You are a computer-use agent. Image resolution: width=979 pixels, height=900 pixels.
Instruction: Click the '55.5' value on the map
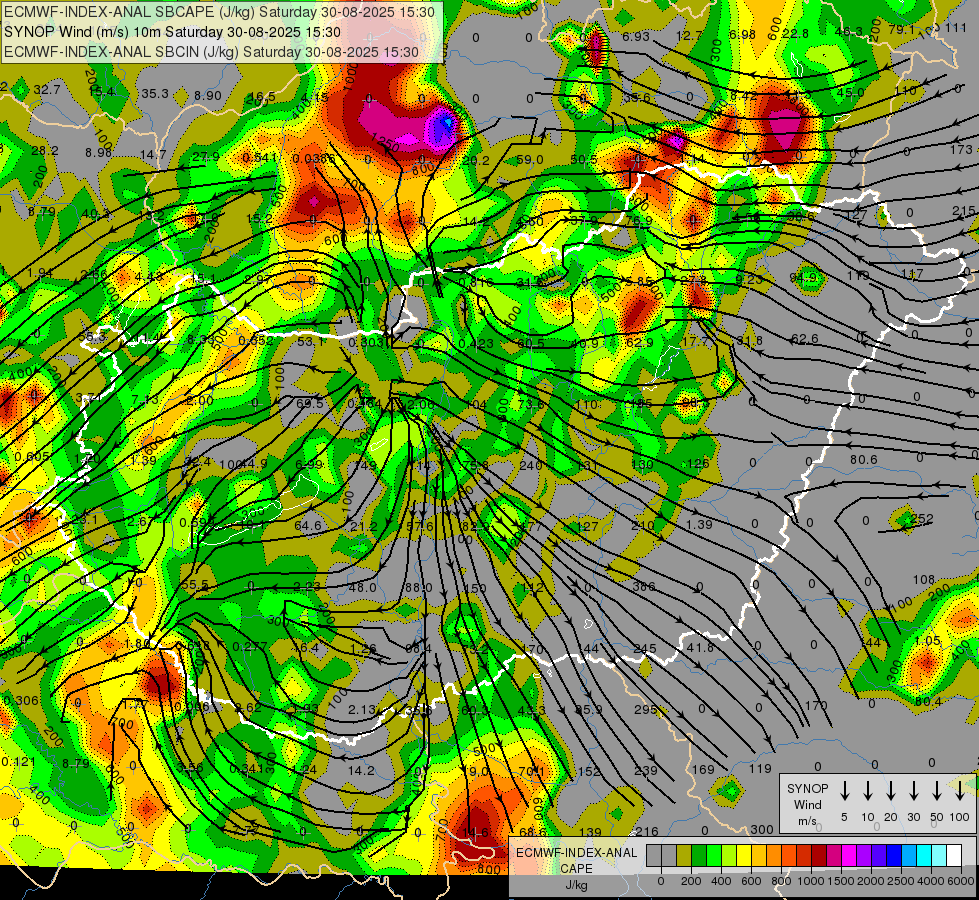pyautogui.click(x=195, y=585)
